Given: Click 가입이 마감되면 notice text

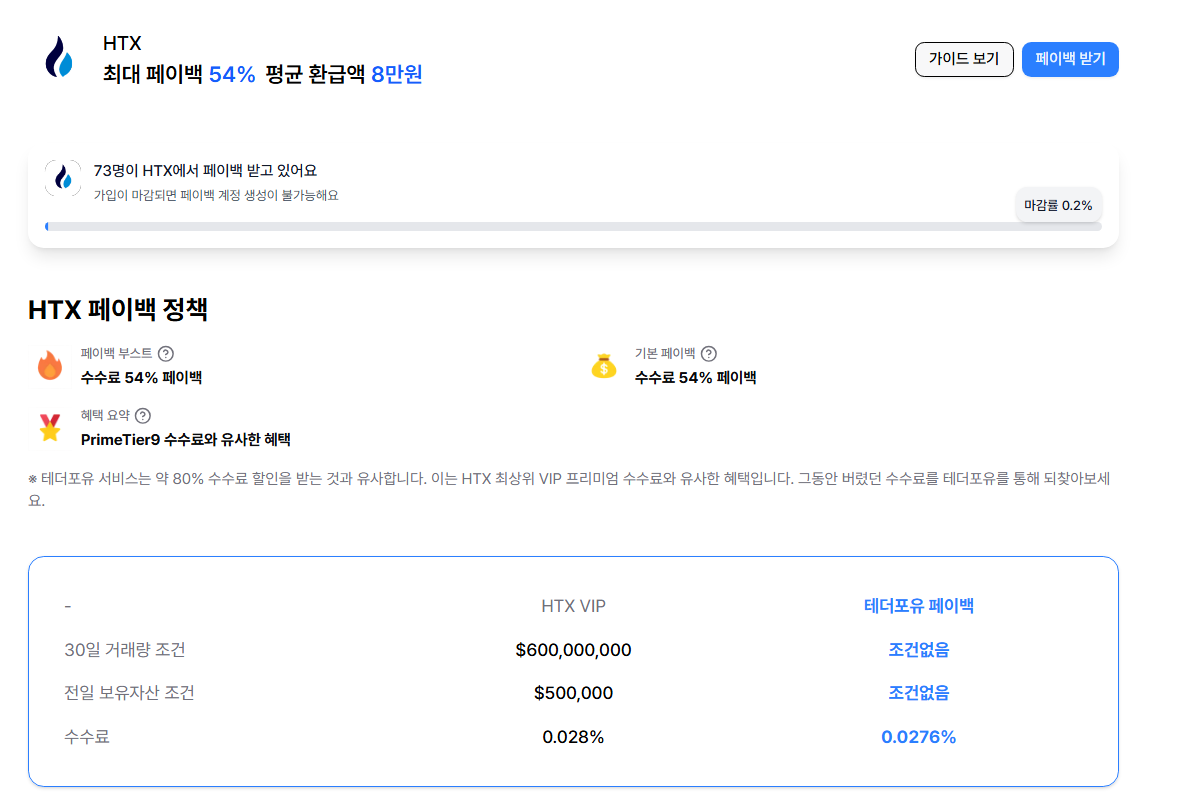Looking at the screenshot, I should pos(216,196).
